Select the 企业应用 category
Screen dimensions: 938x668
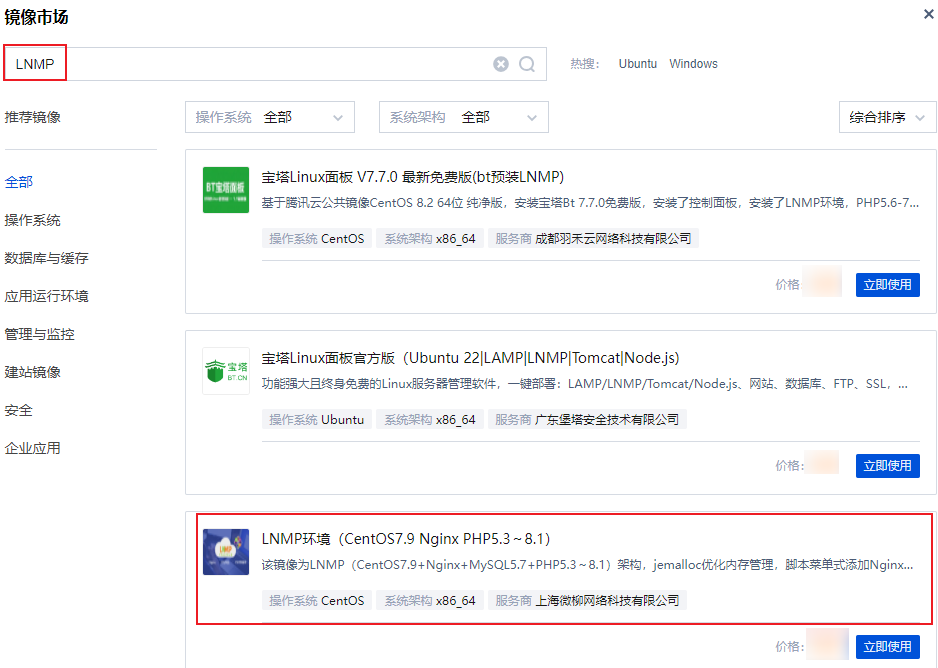pyautogui.click(x=32, y=448)
